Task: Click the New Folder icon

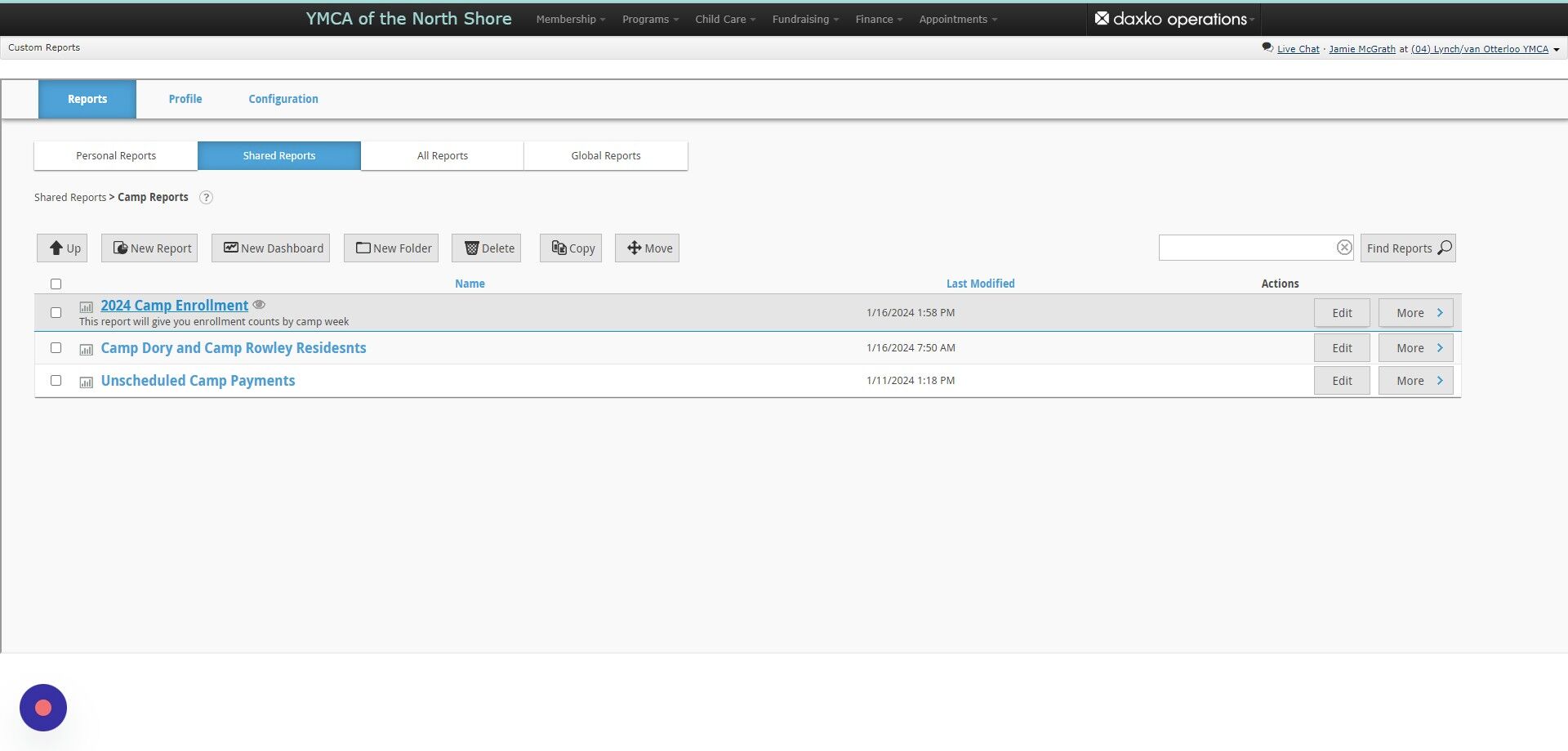Action: pyautogui.click(x=363, y=248)
